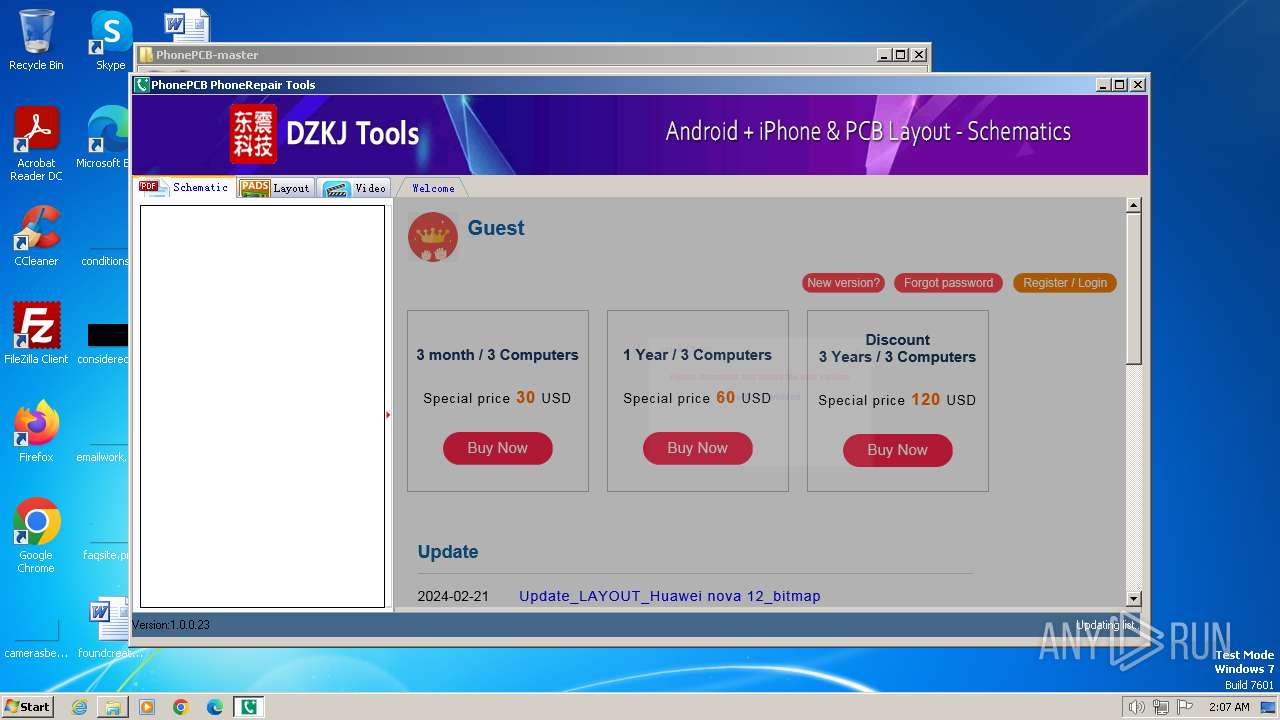1280x720 pixels.
Task: Select the Welcome tab
Action: (432, 188)
